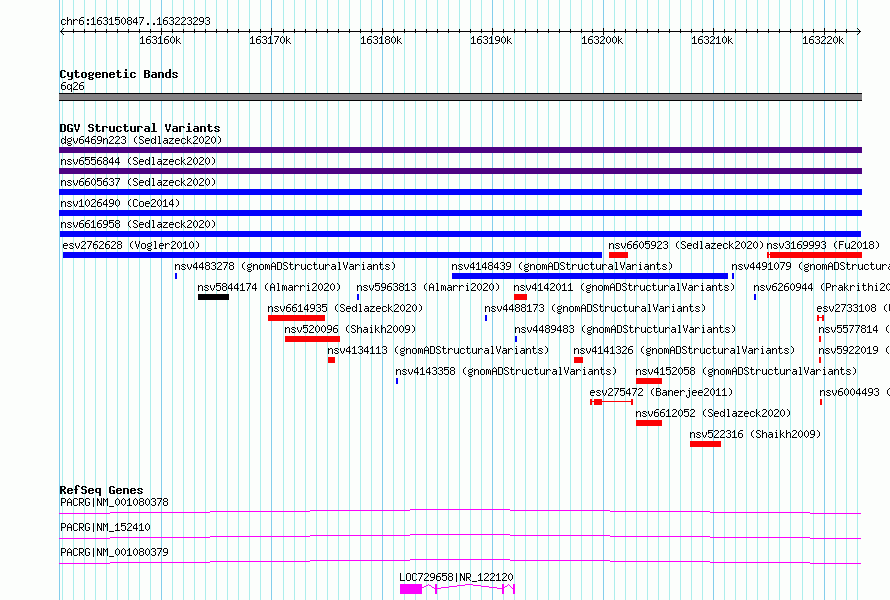Click the 163190k ruler tick label
The image size is (890, 600).
(491, 40)
